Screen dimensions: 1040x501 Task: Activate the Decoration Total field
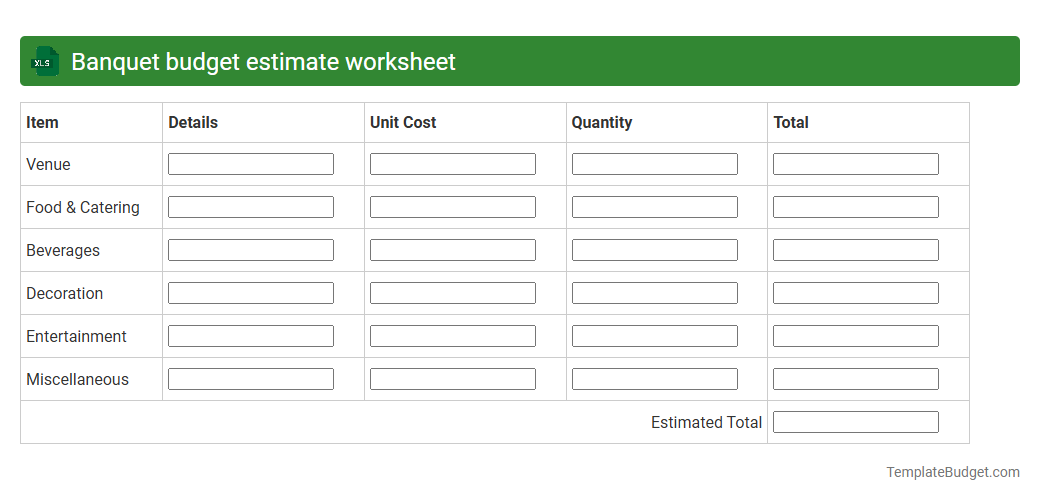click(856, 293)
